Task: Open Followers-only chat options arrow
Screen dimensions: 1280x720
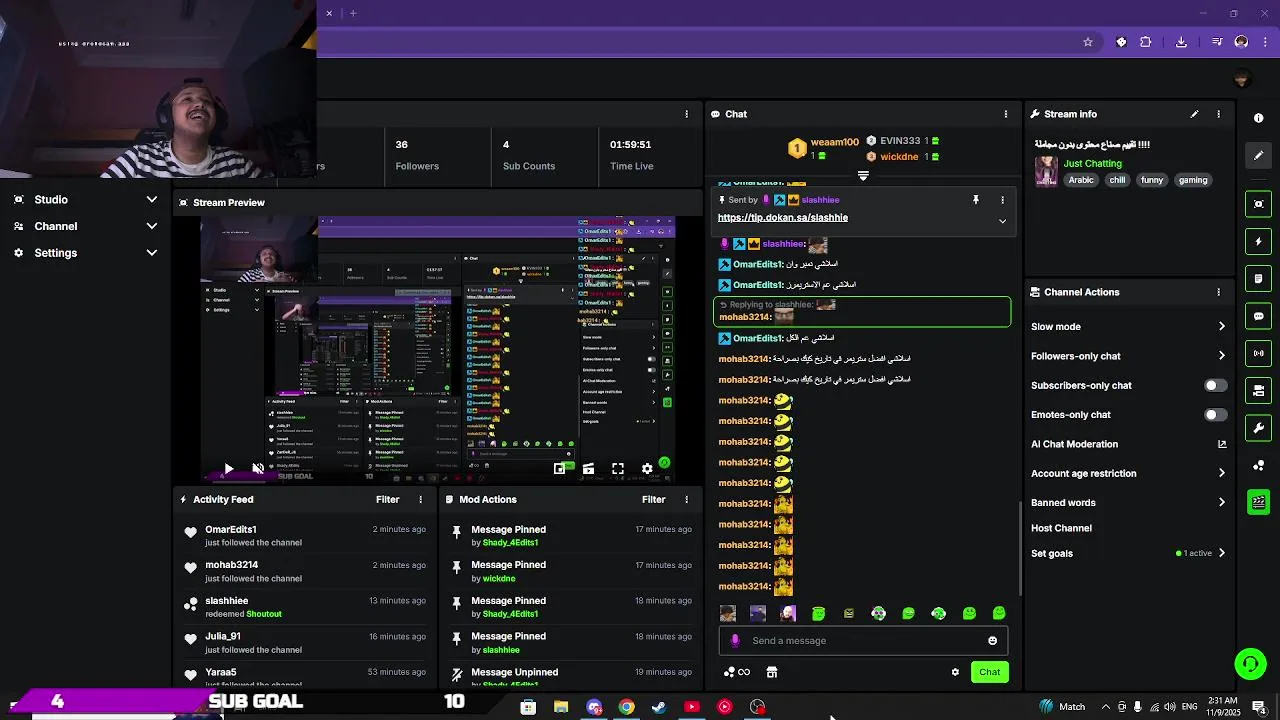Action: pos(1221,355)
